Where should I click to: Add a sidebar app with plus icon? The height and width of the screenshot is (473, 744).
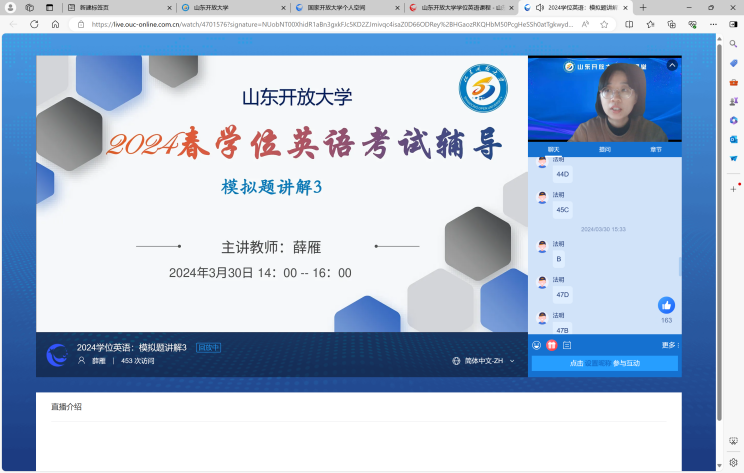[x=734, y=187]
